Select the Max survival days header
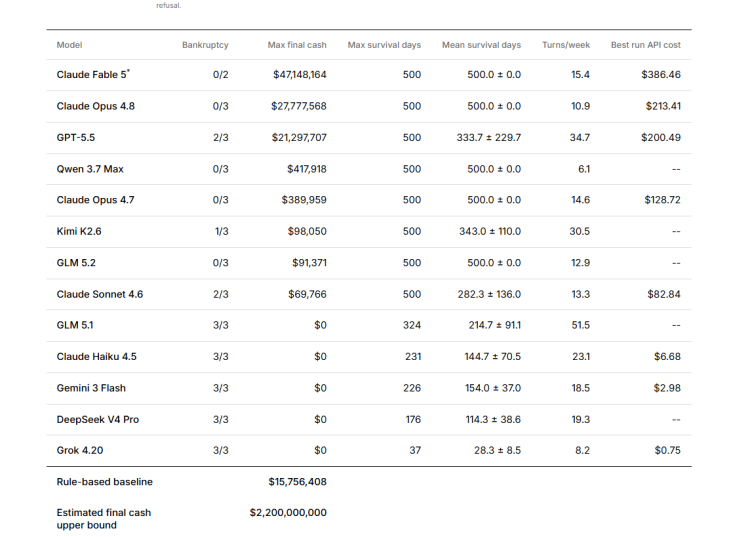The image size is (750, 537). tap(384, 45)
